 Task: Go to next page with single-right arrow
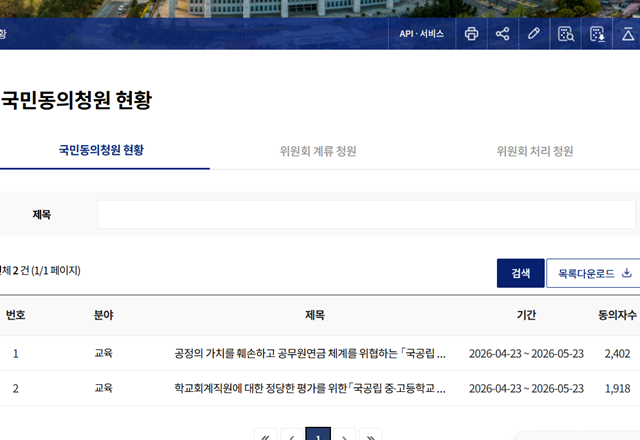click(344, 434)
